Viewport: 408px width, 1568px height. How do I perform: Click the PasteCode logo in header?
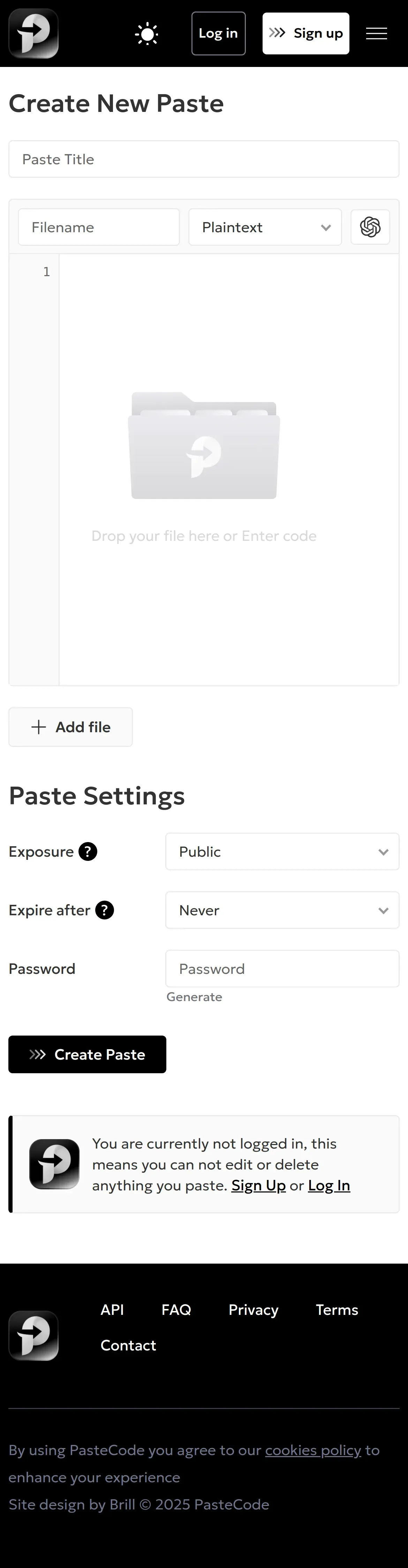coord(33,33)
